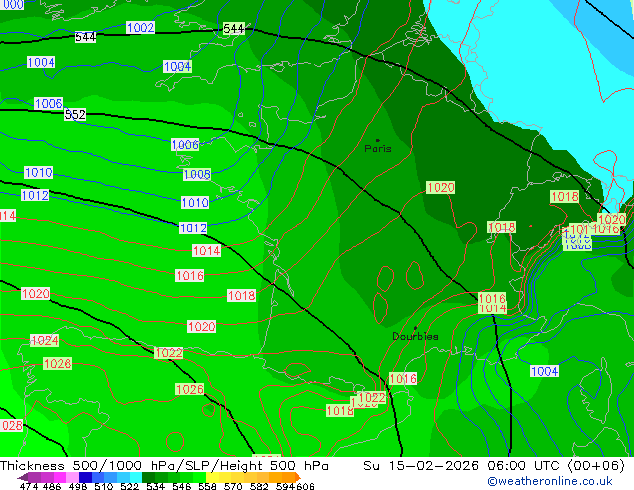
Task: Click the 606 legend value
Action: [x=305, y=486]
